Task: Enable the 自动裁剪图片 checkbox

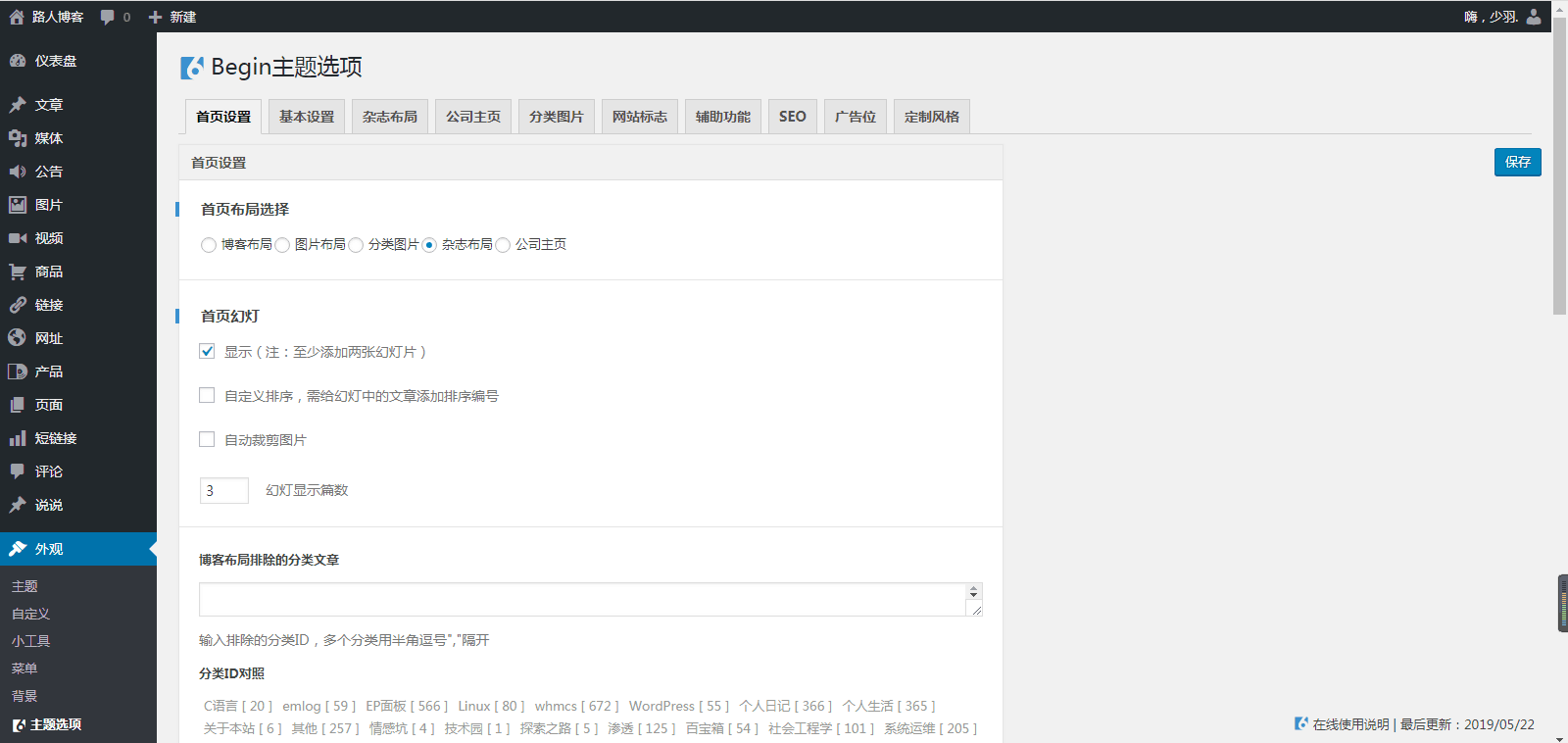Action: click(x=207, y=439)
